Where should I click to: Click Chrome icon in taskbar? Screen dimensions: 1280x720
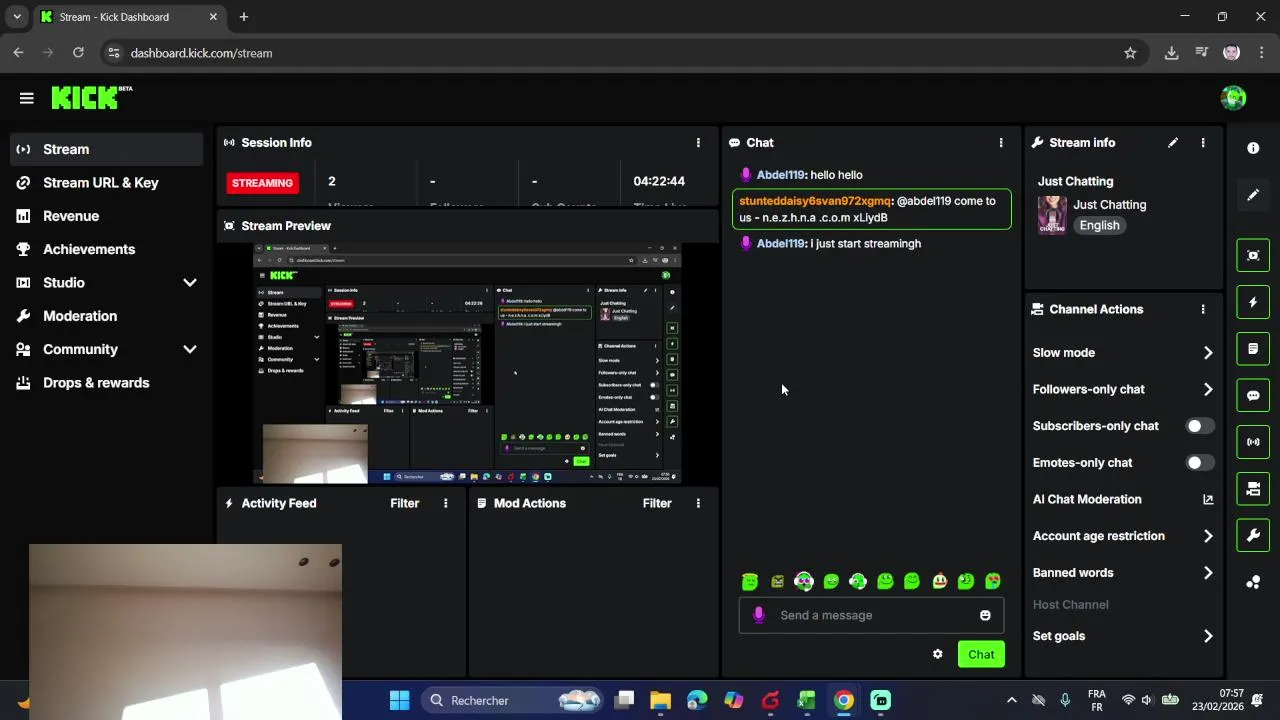[844, 700]
